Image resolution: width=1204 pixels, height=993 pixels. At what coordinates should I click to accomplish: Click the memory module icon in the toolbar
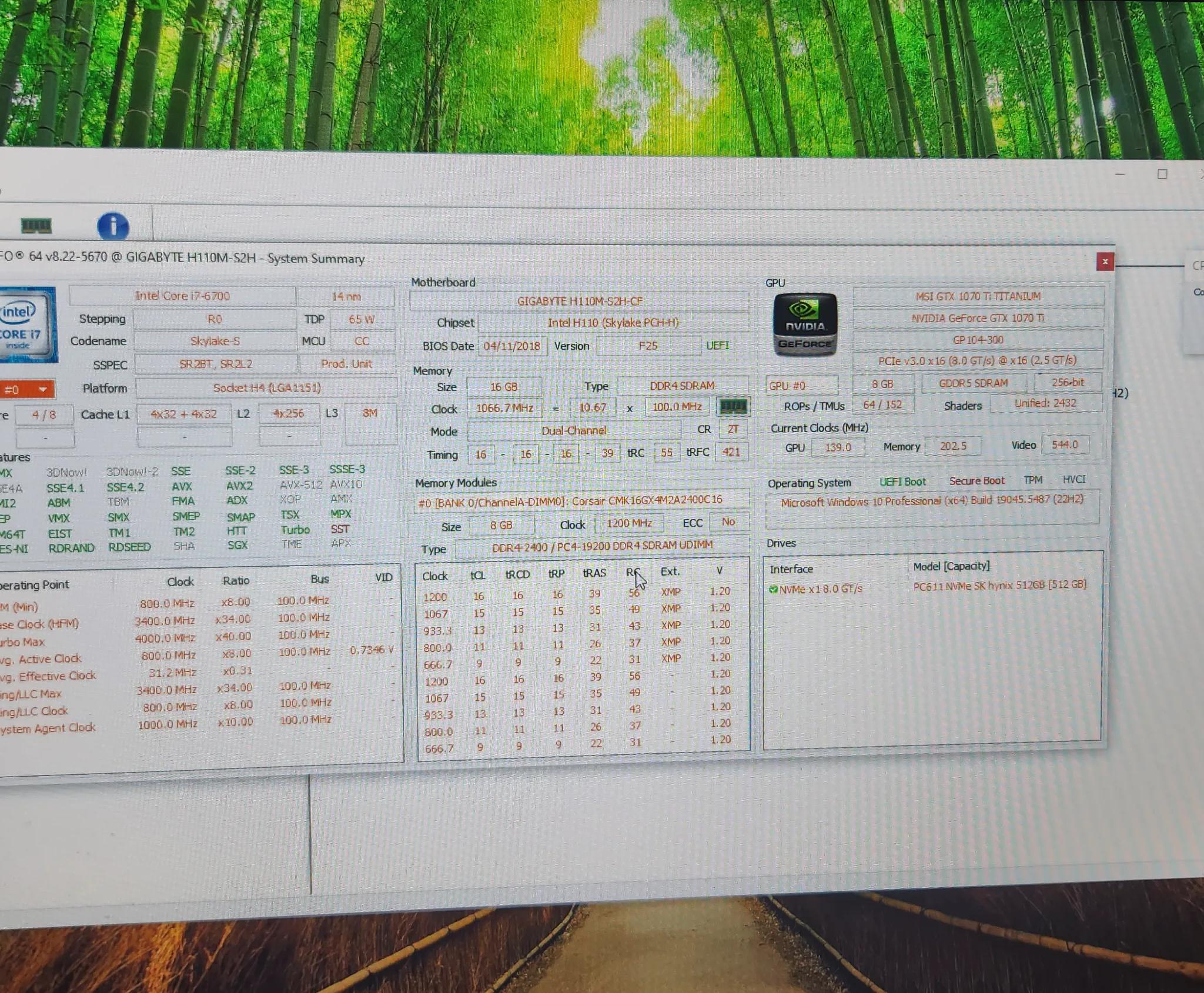click(36, 225)
